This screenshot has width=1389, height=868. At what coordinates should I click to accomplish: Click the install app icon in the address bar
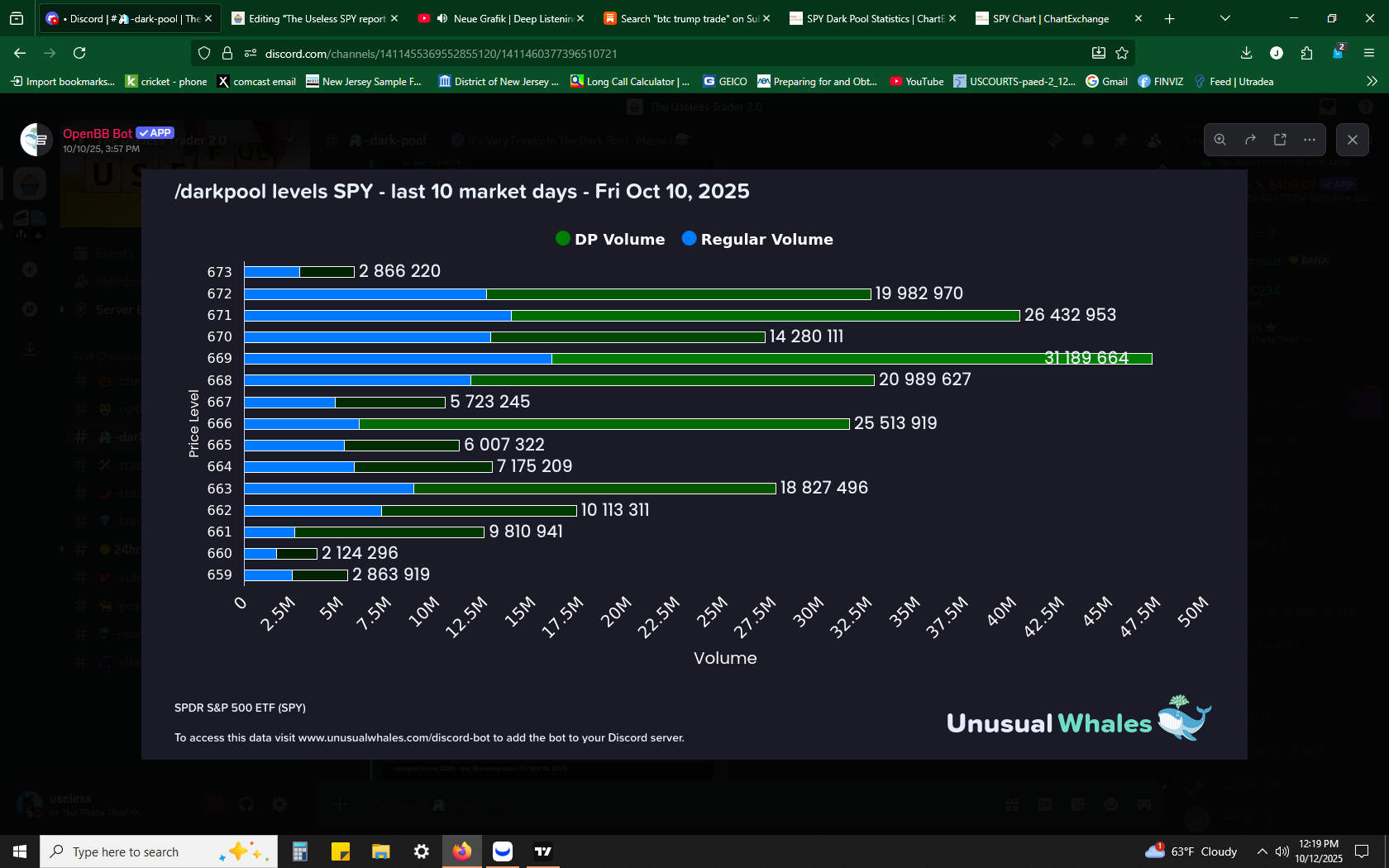[x=1099, y=53]
